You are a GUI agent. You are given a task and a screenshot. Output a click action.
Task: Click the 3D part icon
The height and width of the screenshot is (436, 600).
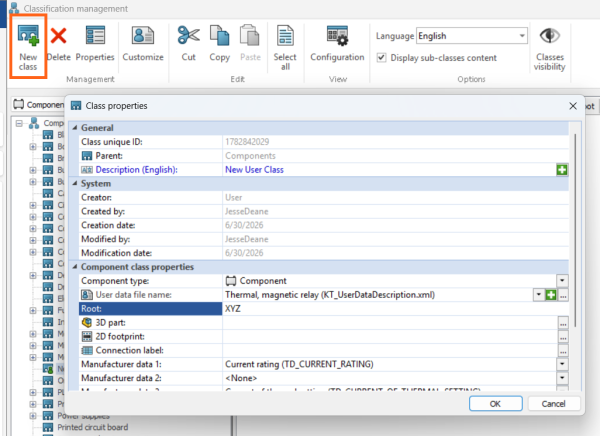tap(87, 323)
